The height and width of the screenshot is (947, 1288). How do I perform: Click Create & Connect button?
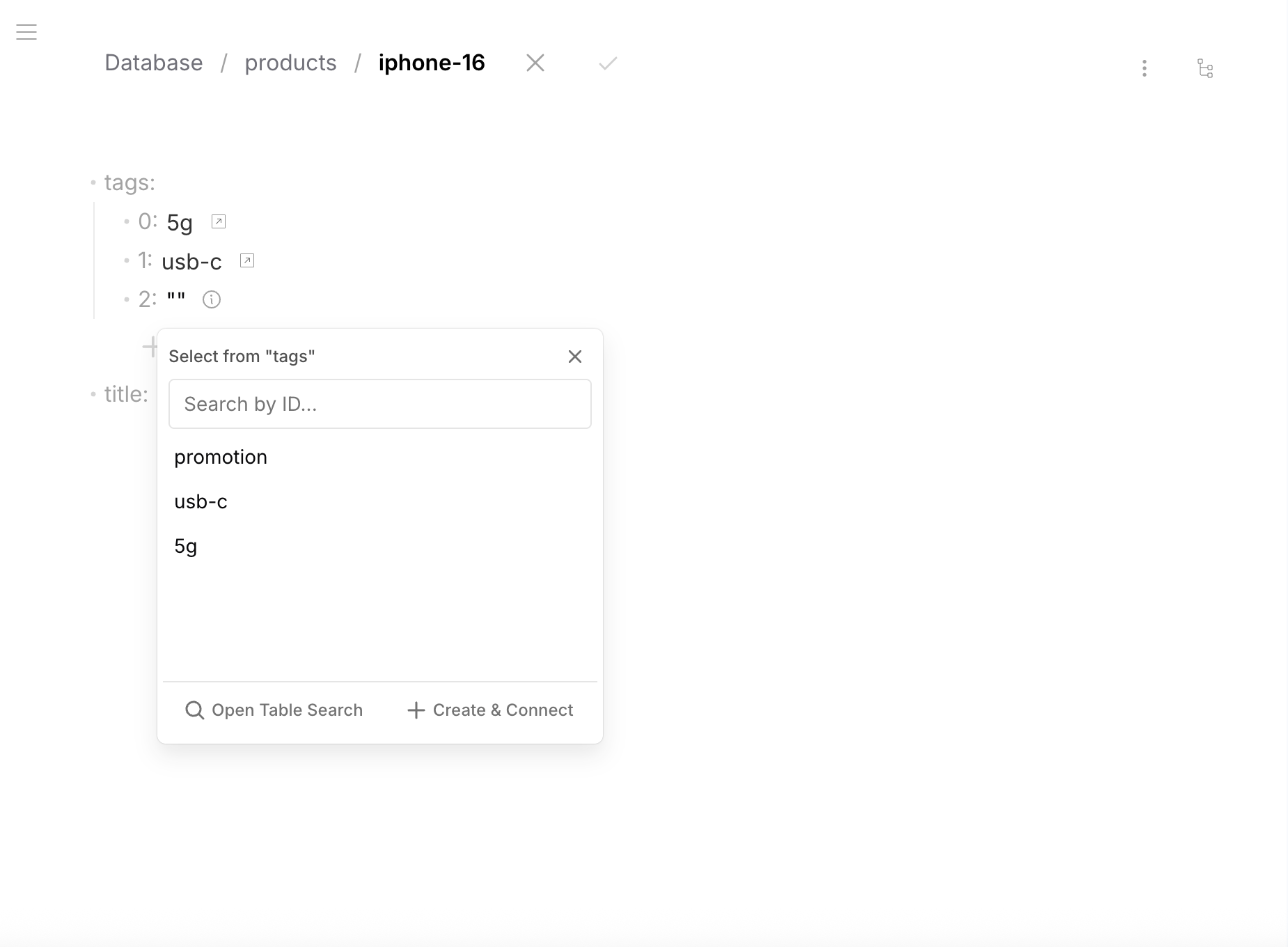pos(490,710)
